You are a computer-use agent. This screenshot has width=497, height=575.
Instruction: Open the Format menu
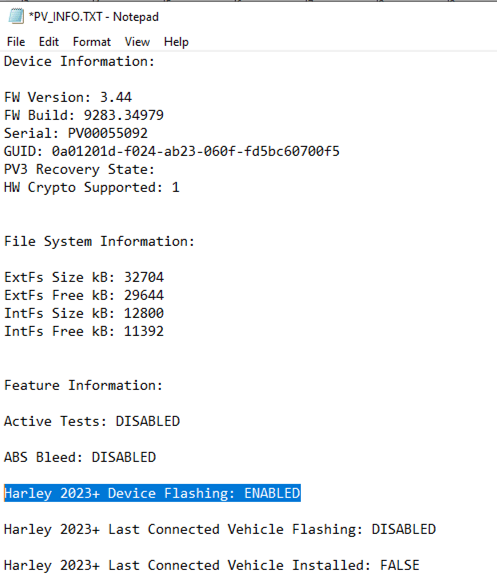pos(92,42)
